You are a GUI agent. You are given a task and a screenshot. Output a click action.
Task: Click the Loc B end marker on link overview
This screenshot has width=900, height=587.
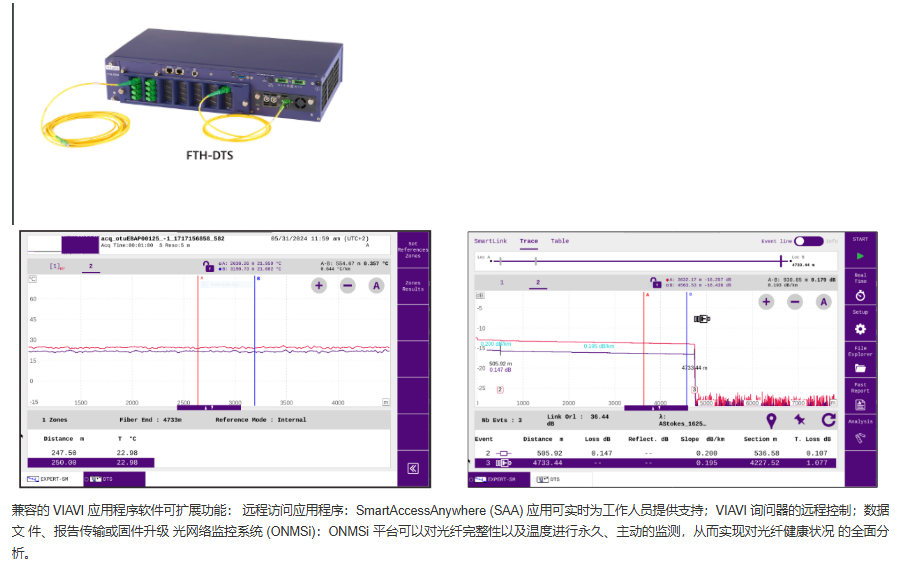tap(781, 261)
